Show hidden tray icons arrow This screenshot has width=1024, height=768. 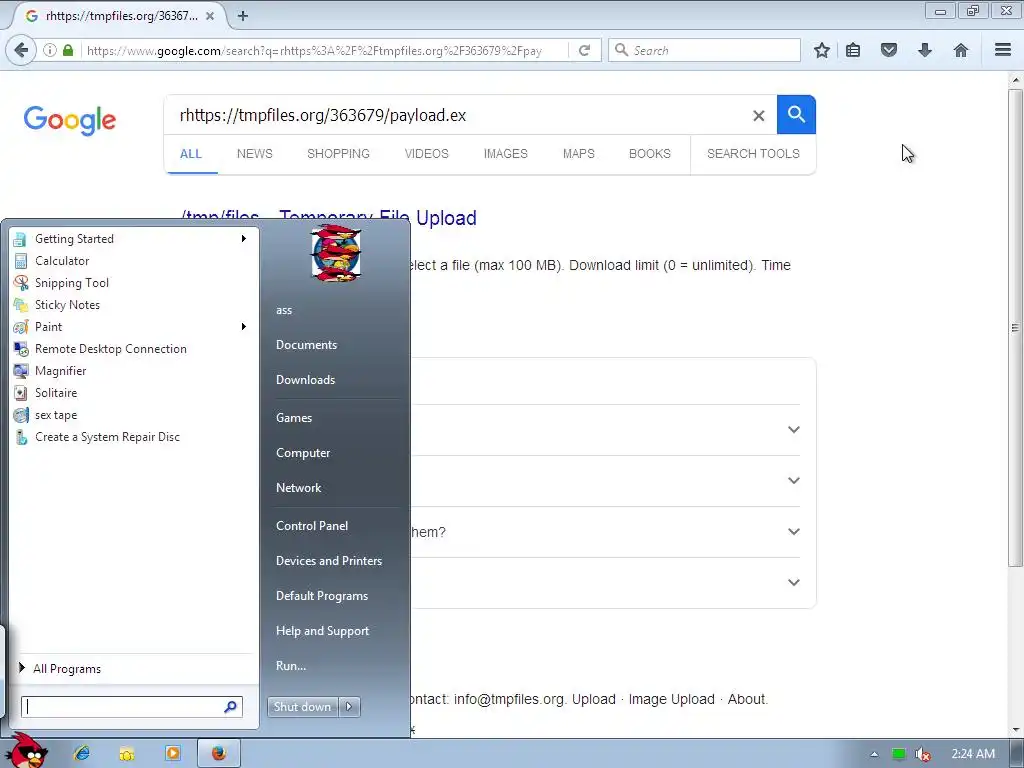coord(874,754)
